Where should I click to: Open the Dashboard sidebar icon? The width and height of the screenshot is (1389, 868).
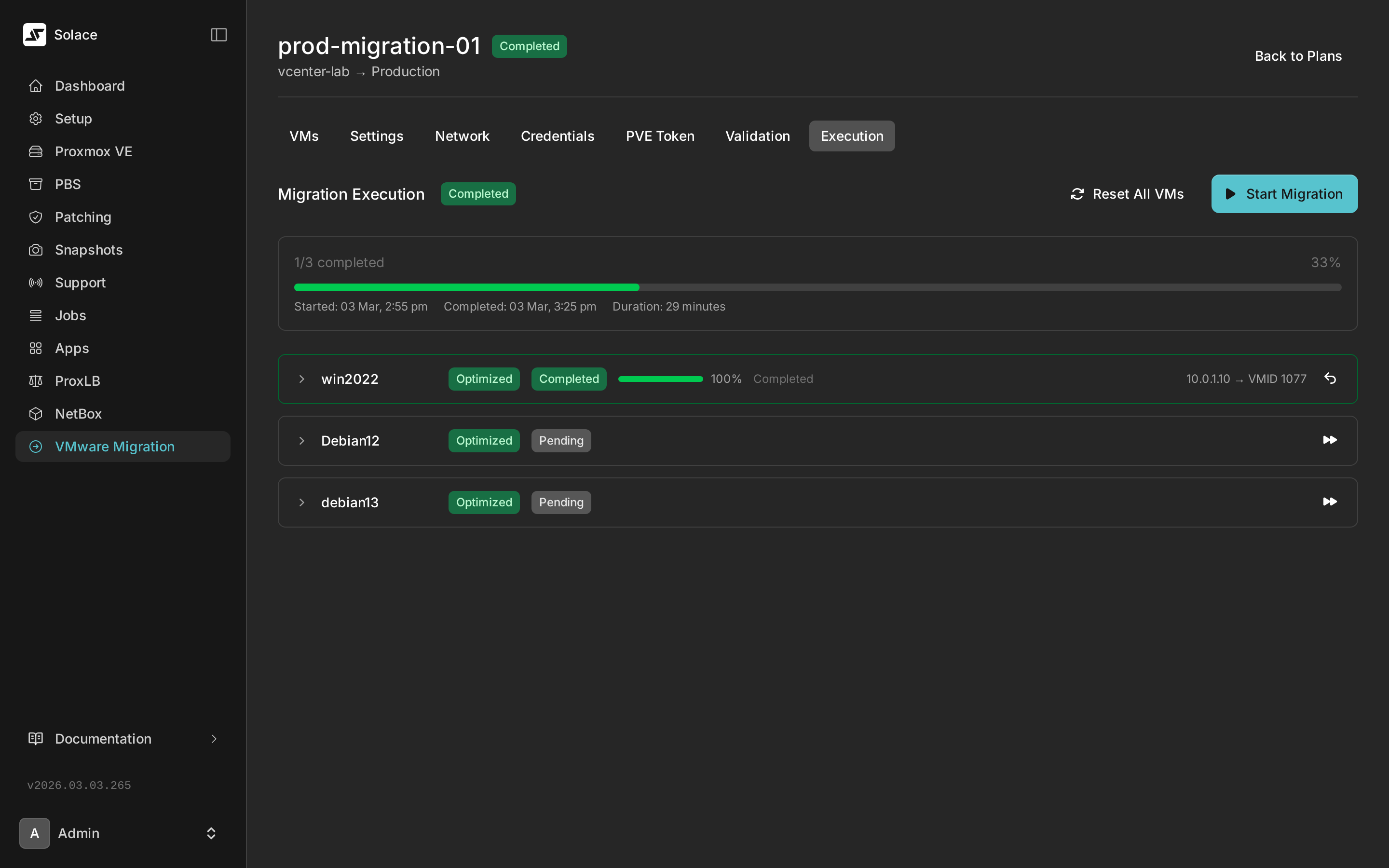pyautogui.click(x=36, y=85)
